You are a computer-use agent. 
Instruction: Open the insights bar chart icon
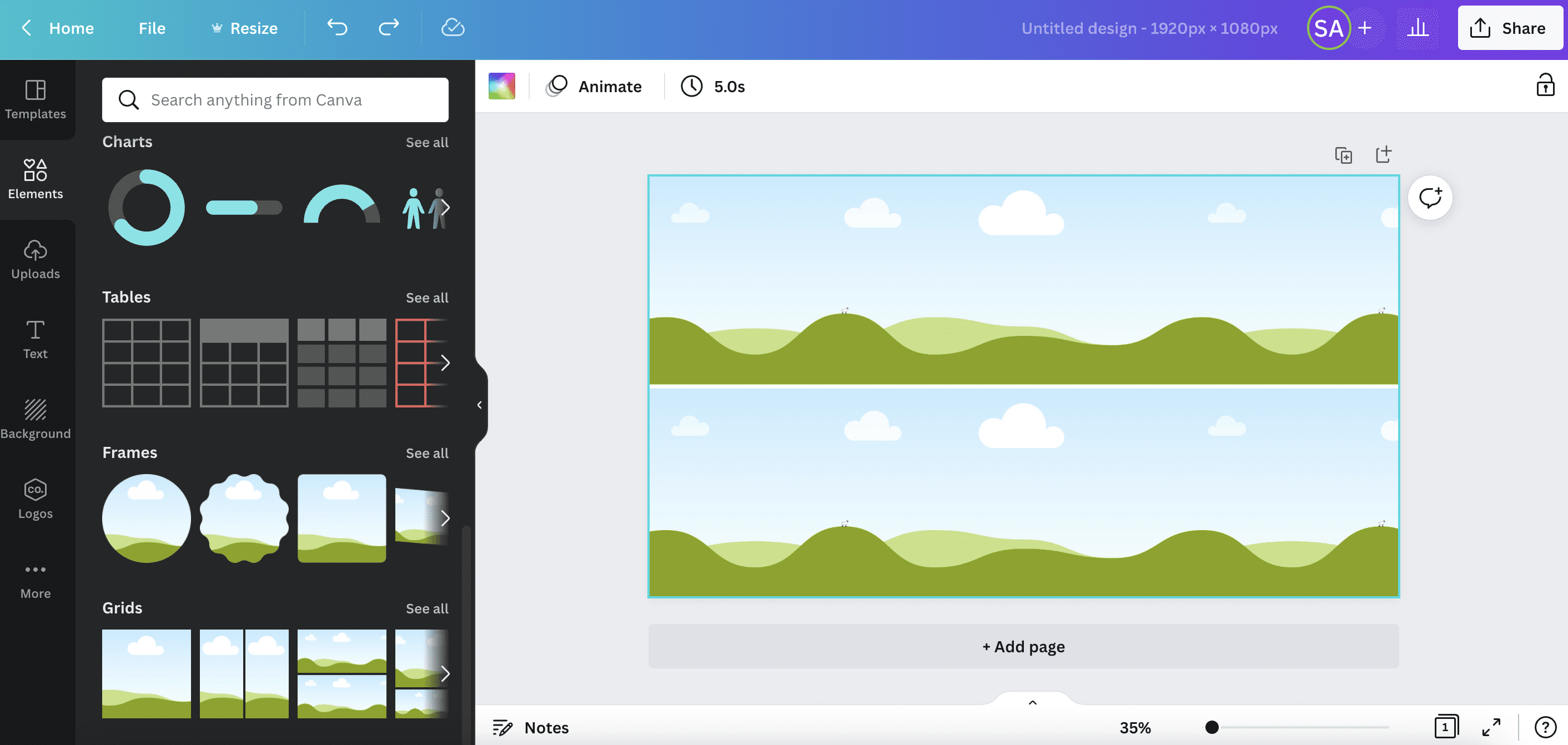pyautogui.click(x=1418, y=28)
